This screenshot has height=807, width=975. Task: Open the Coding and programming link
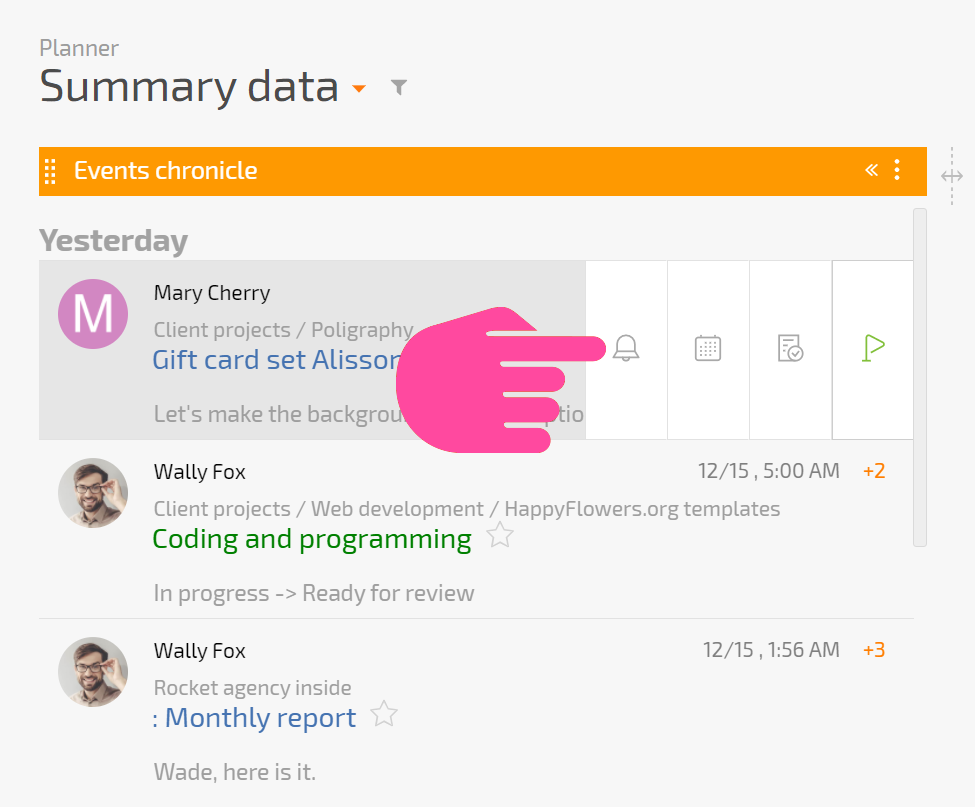coord(312,539)
